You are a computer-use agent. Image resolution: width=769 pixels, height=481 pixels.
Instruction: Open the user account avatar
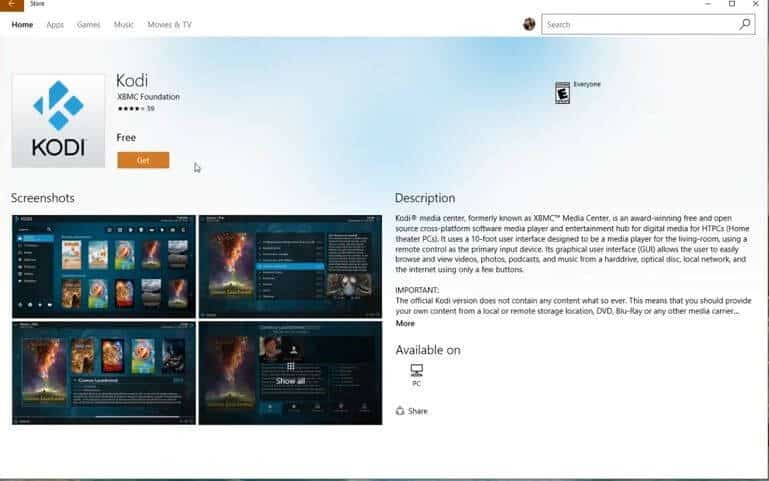[529, 24]
